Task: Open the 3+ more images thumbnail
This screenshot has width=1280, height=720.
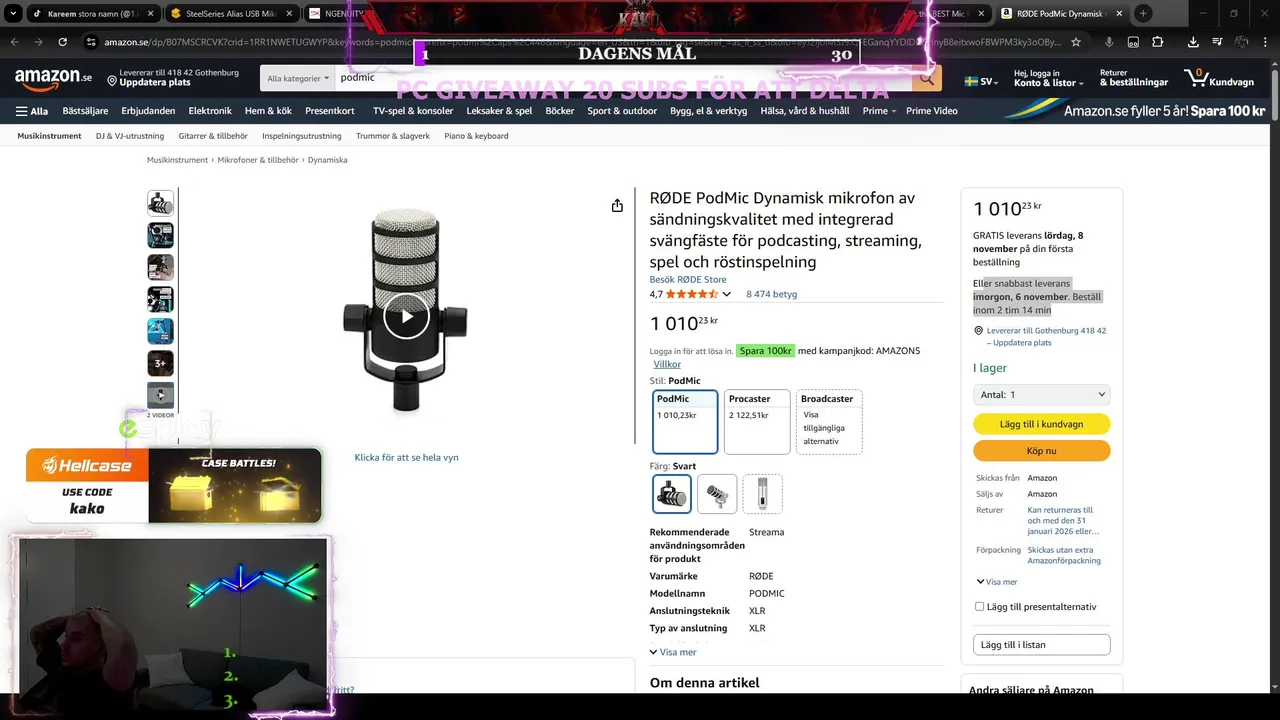Action: 160,363
